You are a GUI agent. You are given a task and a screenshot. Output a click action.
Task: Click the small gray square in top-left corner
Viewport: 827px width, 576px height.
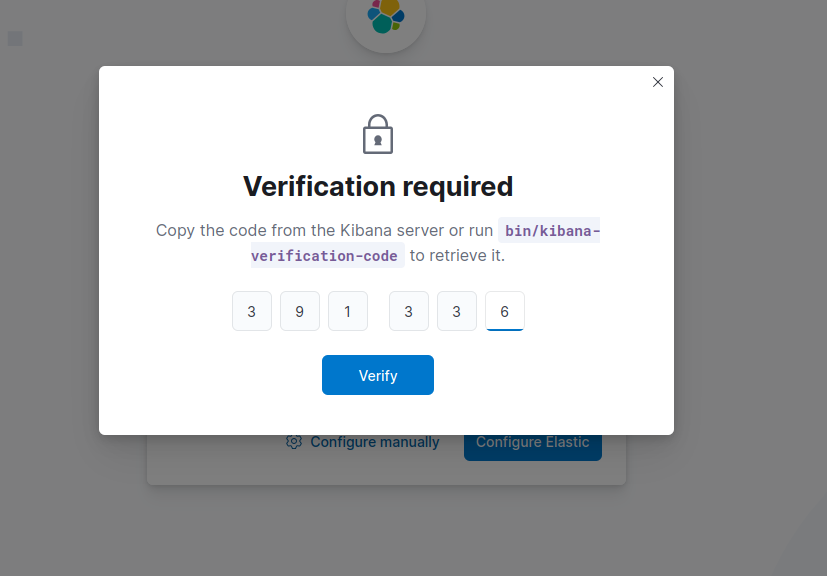(x=15, y=39)
